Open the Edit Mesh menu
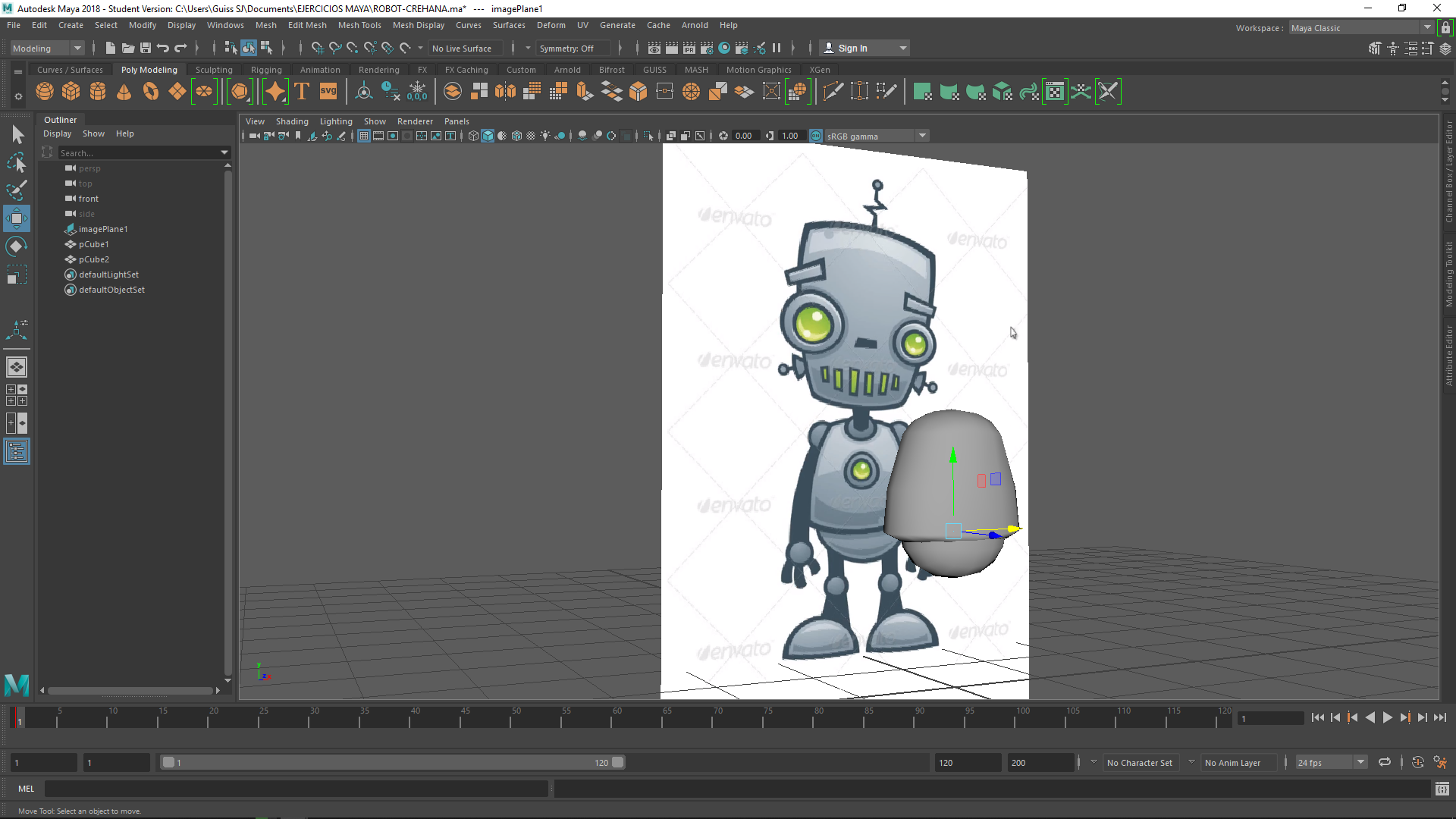Screen dimensions: 1456x819 click(307, 25)
